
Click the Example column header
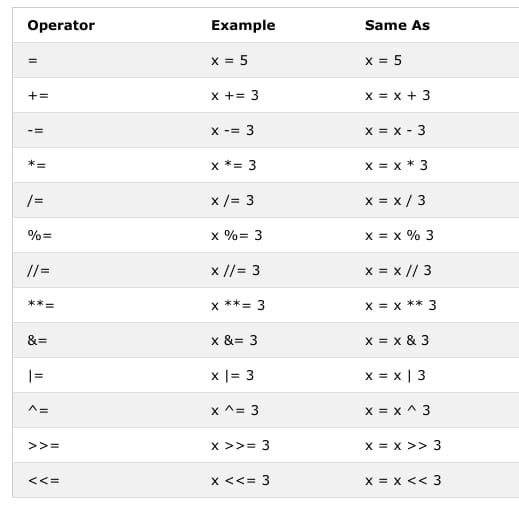[x=243, y=25]
